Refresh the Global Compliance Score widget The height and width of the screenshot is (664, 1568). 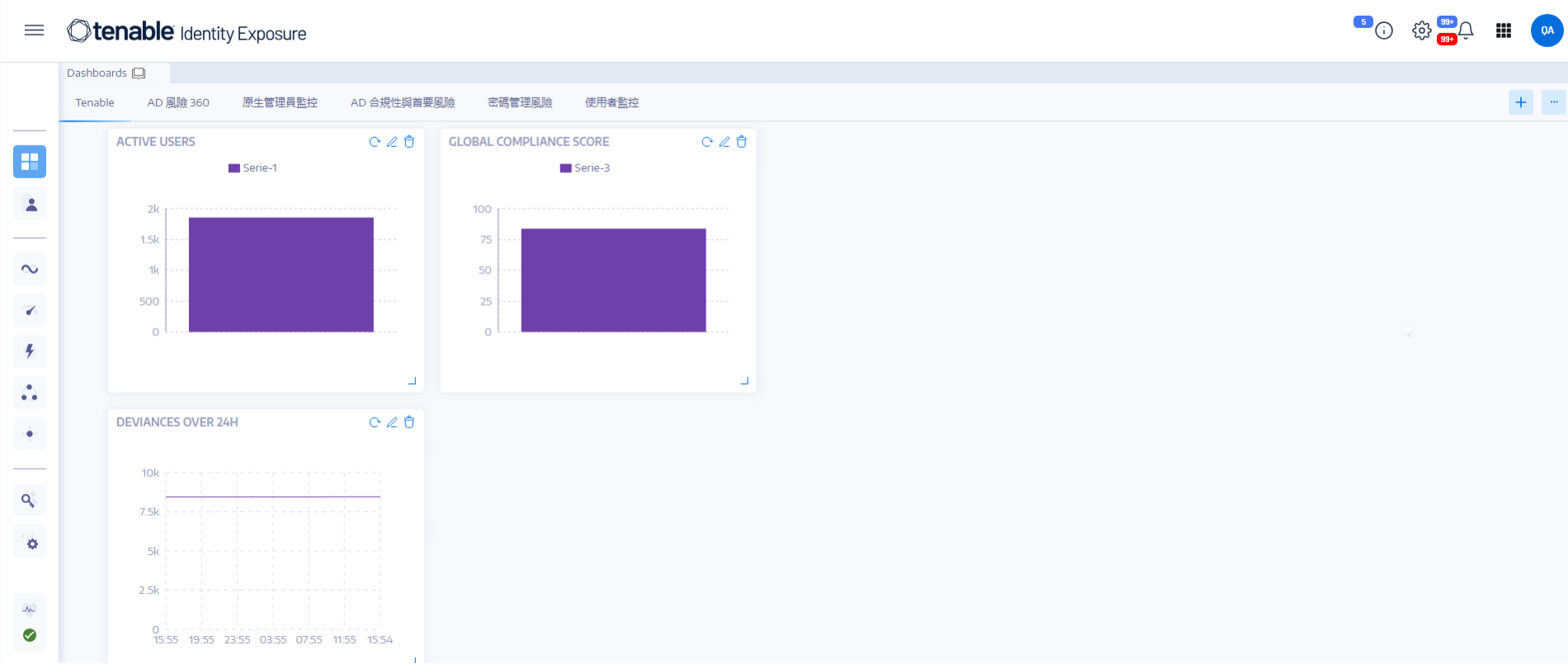707,142
